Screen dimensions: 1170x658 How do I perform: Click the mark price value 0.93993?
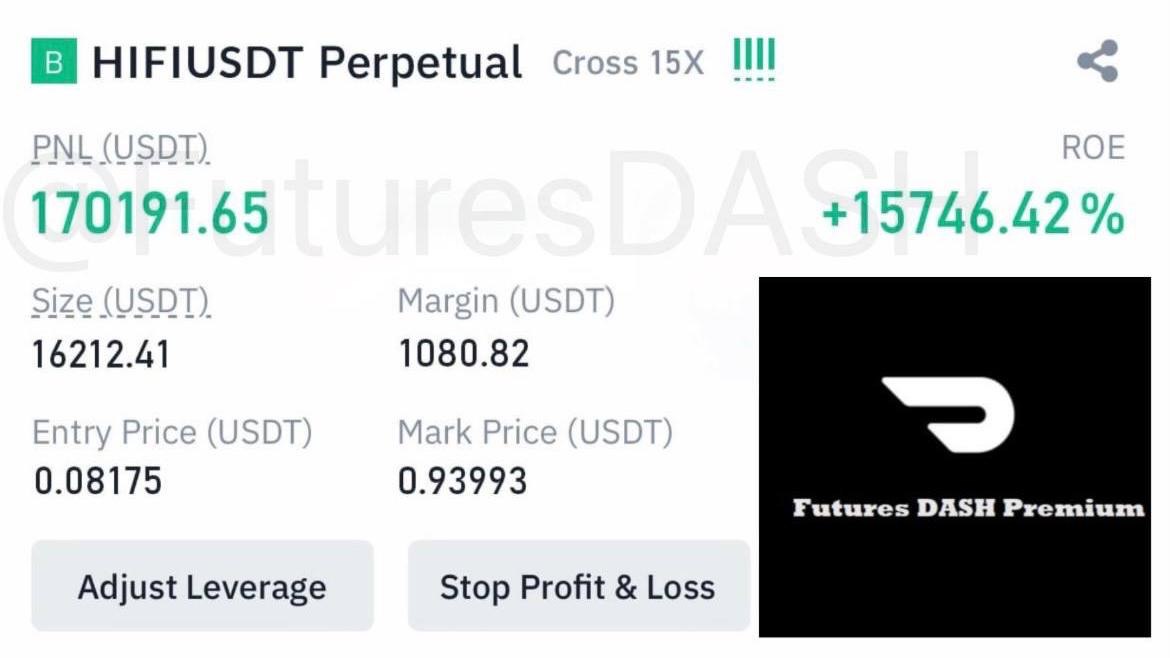[x=463, y=480]
